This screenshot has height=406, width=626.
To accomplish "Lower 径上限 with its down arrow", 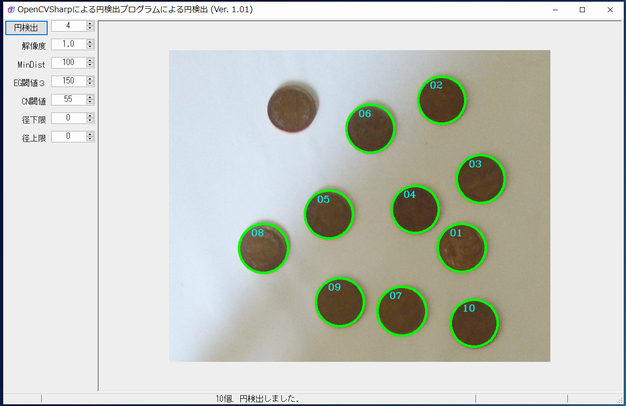I will click(90, 139).
